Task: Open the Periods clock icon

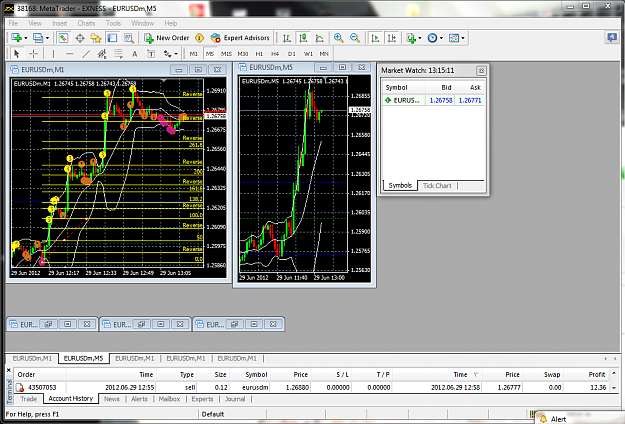Action: [x=432, y=38]
